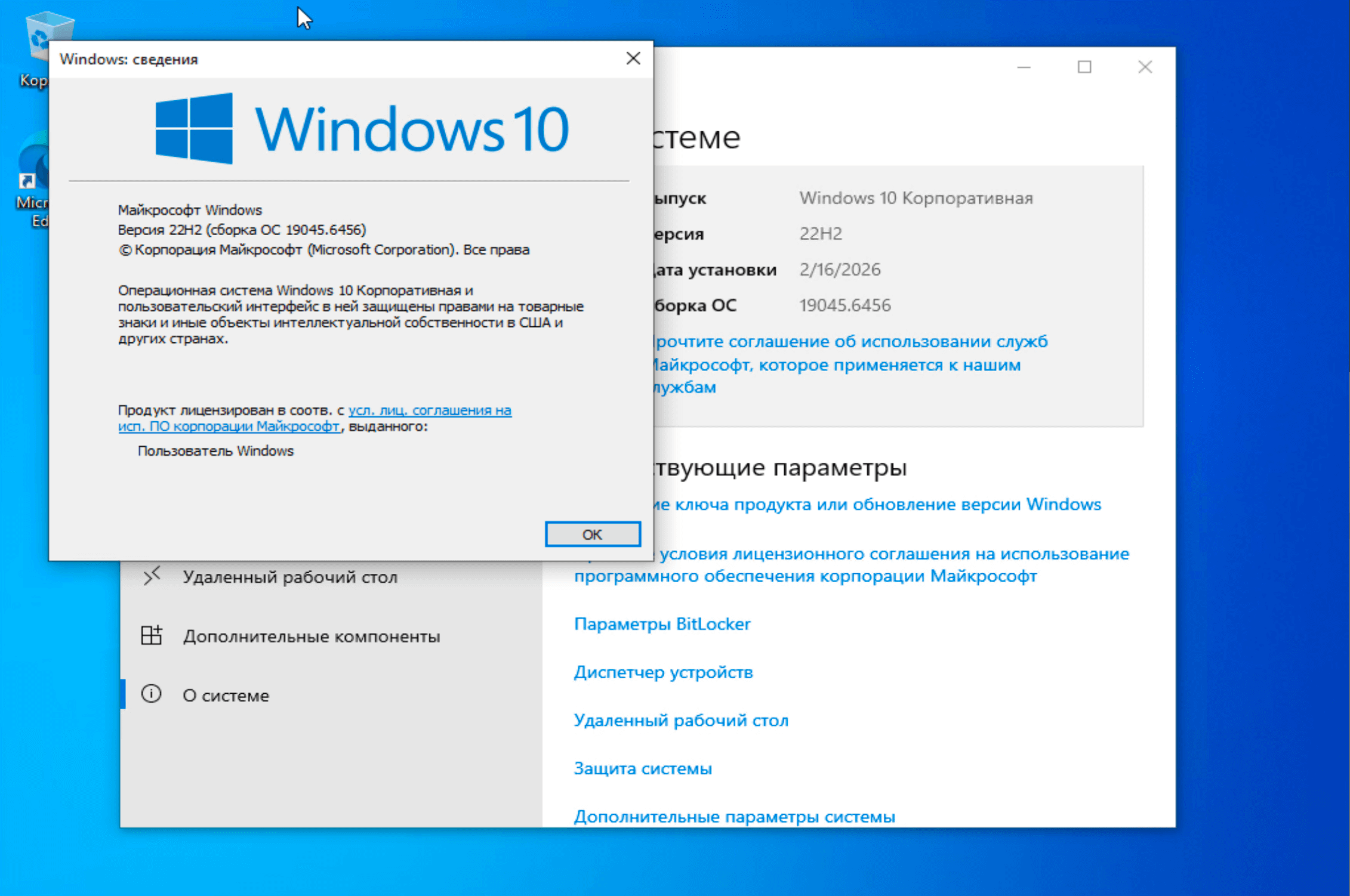This screenshot has height=896, width=1350.
Task: Click the remote desktop sidebar icon
Action: pos(152,576)
